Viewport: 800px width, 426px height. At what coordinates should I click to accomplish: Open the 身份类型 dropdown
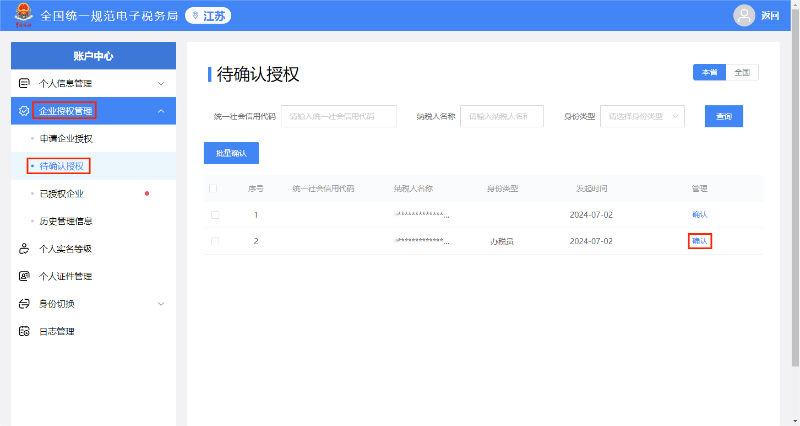[x=642, y=116]
